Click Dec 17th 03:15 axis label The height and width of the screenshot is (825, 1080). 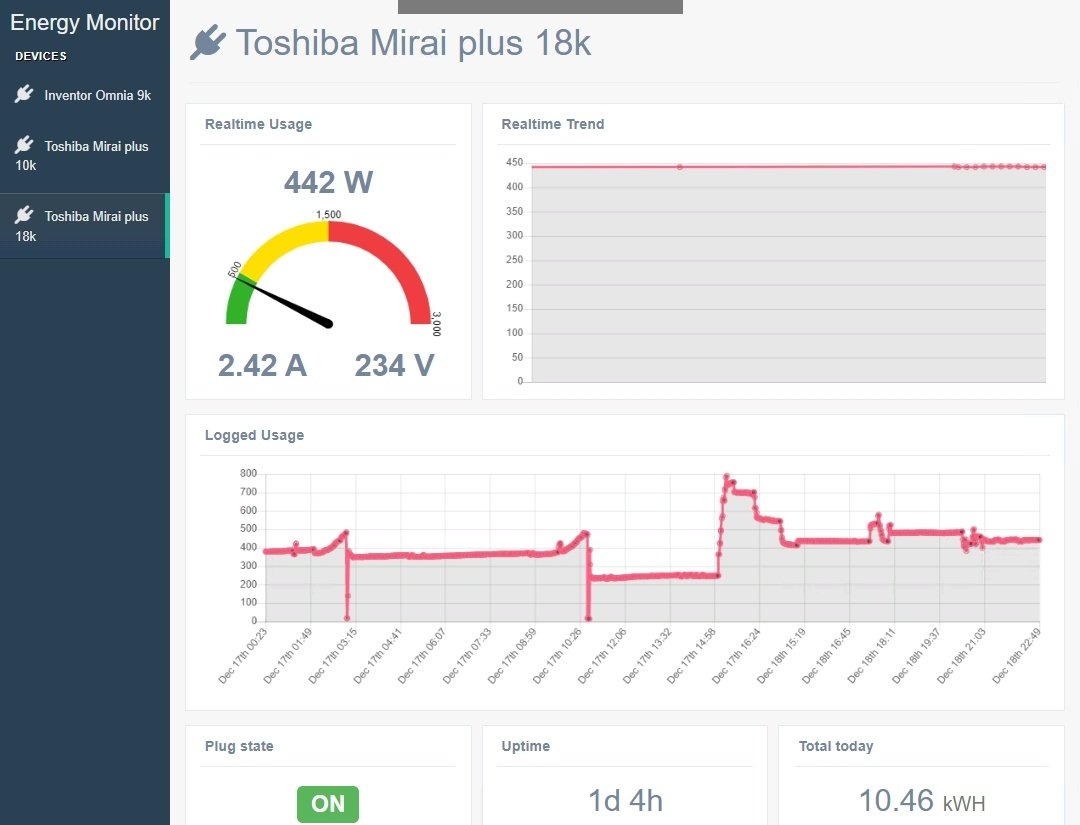point(332,656)
